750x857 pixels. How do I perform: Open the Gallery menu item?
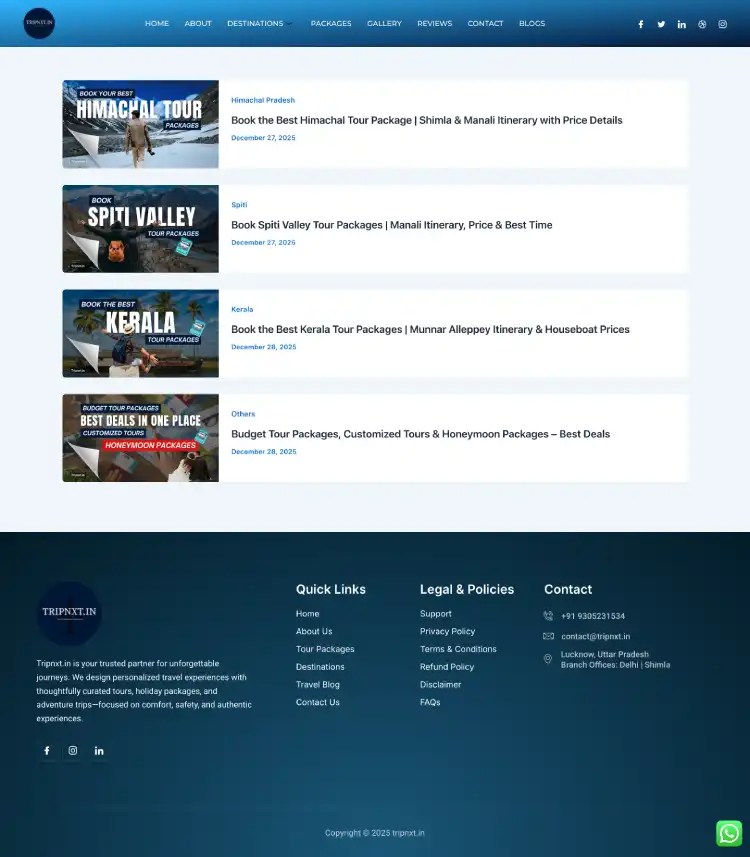(x=384, y=23)
